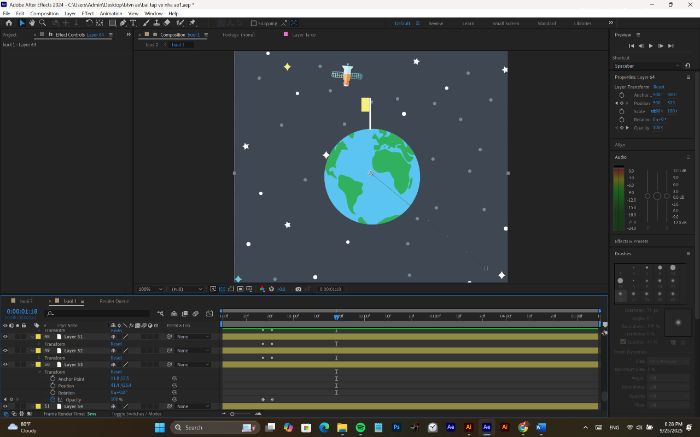Open the Effect menu
Viewport: 700px width, 437px height.
click(x=88, y=13)
